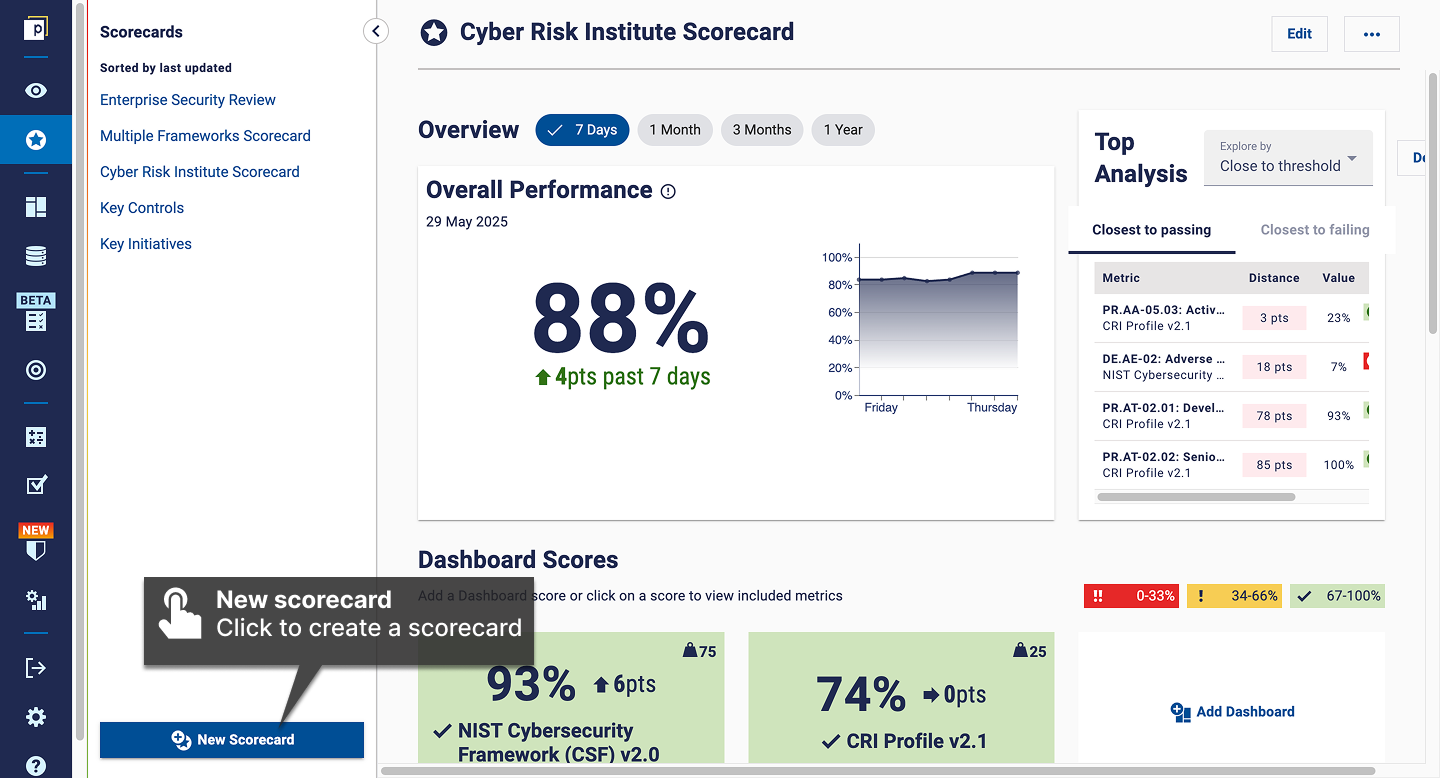The width and height of the screenshot is (1440, 778).
Task: Open the calculator sidebar icon
Action: click(36, 437)
